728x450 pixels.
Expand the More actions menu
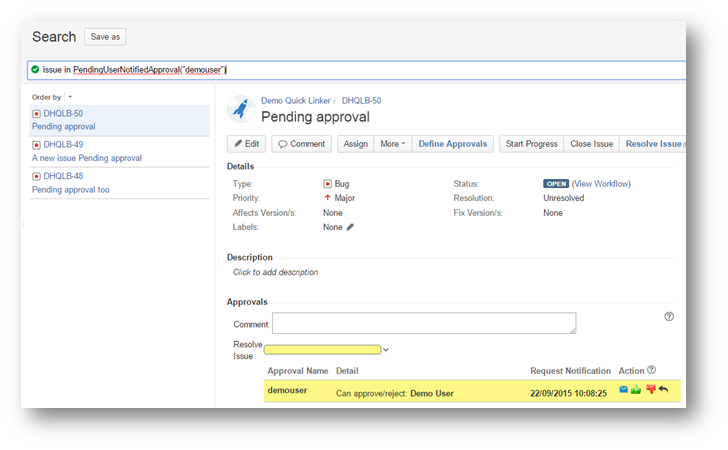point(393,144)
